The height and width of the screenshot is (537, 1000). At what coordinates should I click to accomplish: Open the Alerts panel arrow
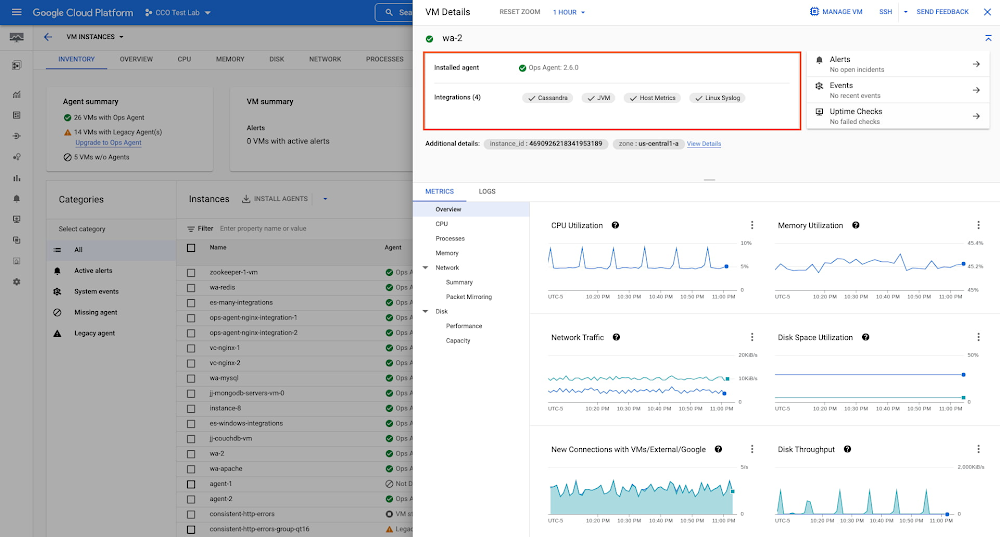click(x=975, y=64)
